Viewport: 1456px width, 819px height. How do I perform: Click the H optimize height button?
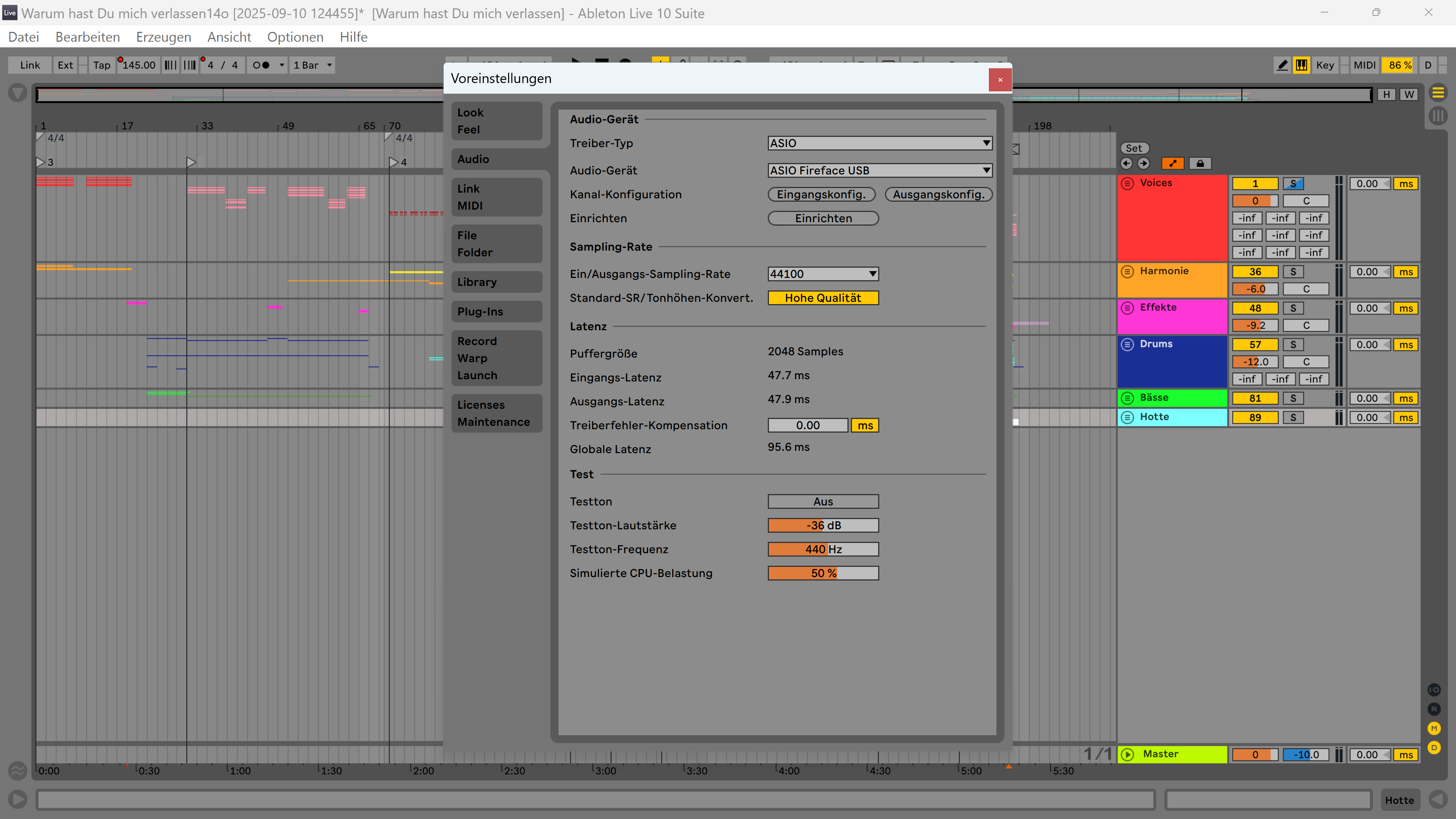(x=1386, y=94)
